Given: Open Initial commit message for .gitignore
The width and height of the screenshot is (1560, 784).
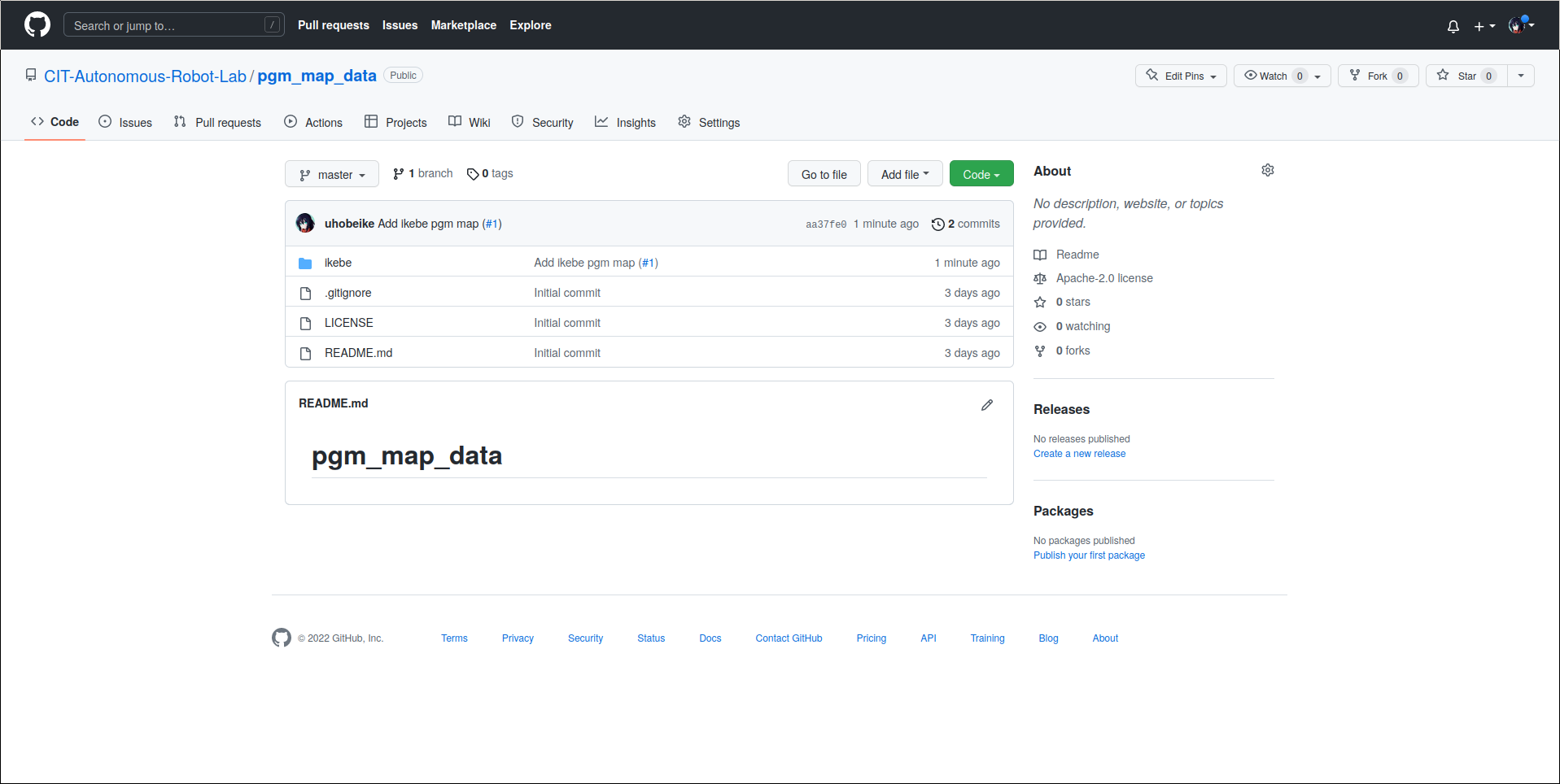Looking at the screenshot, I should click(567, 293).
